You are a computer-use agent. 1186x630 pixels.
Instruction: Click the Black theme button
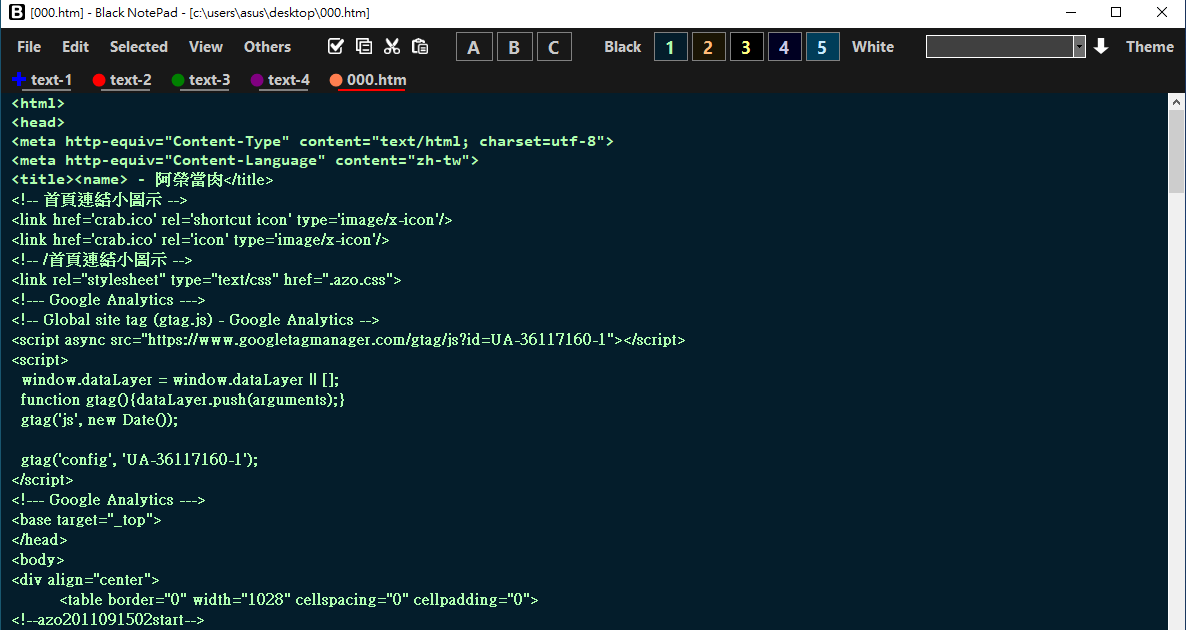click(622, 46)
